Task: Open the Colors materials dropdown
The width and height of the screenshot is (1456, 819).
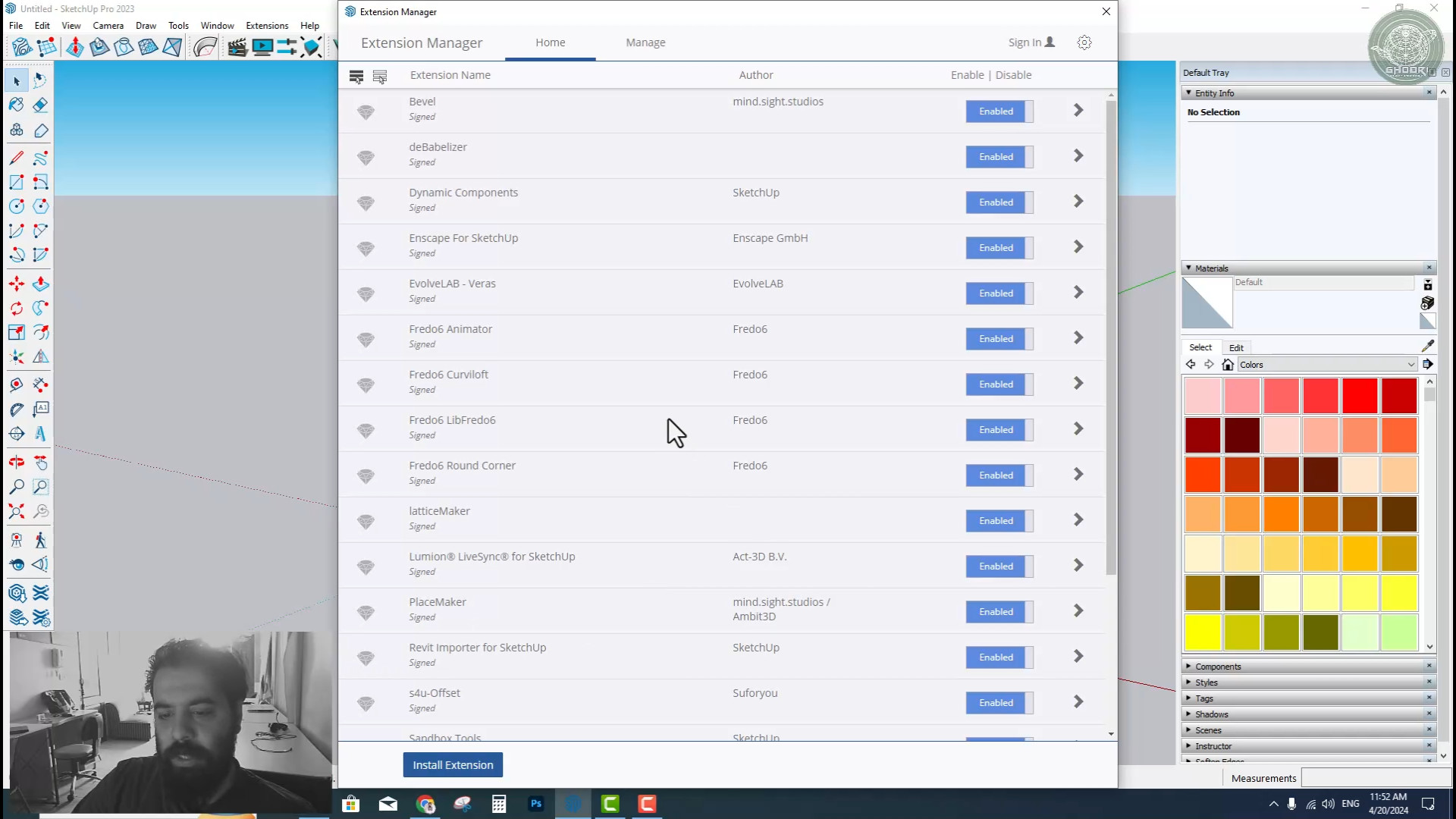Action: tap(1327, 365)
